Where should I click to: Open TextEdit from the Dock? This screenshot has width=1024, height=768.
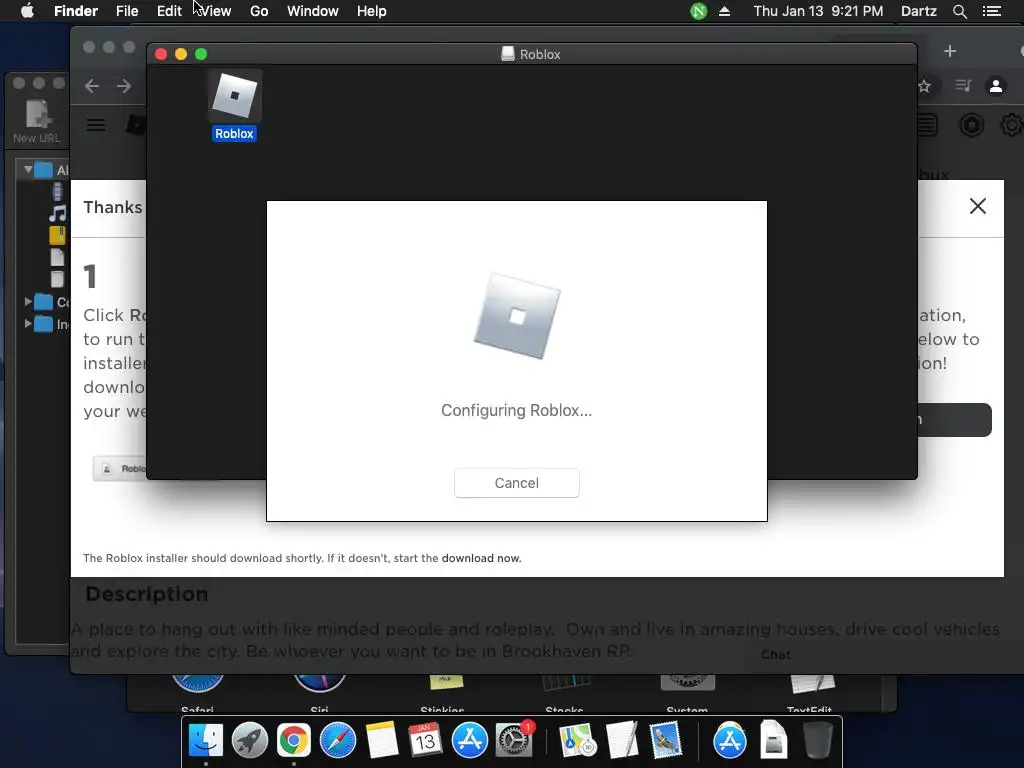pyautogui.click(x=622, y=740)
